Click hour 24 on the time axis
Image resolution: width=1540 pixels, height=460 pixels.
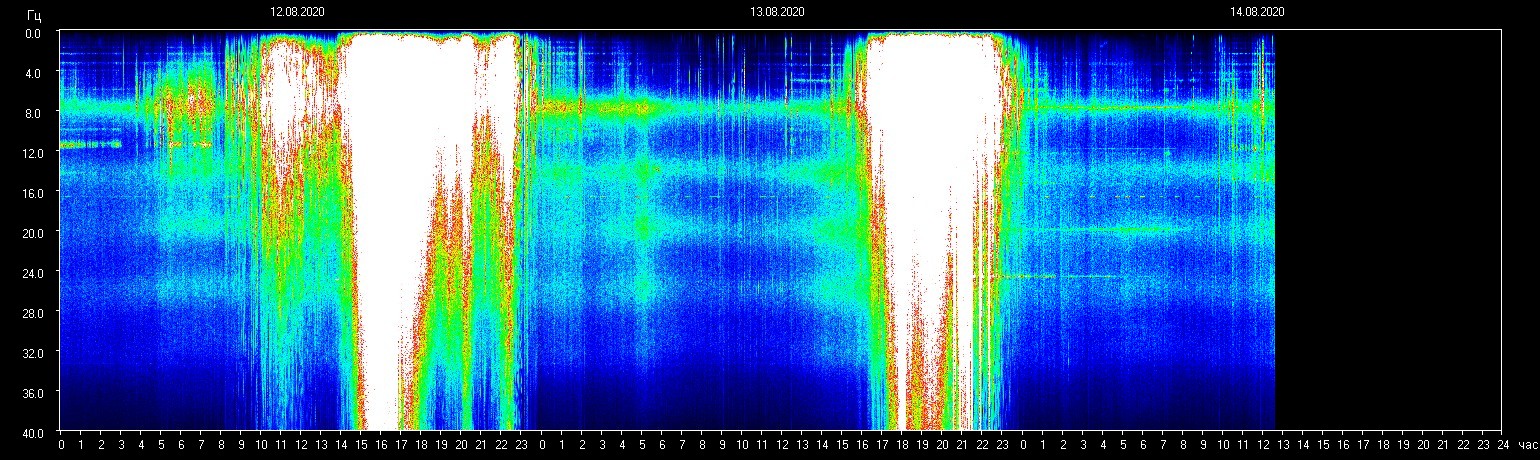(1502, 444)
